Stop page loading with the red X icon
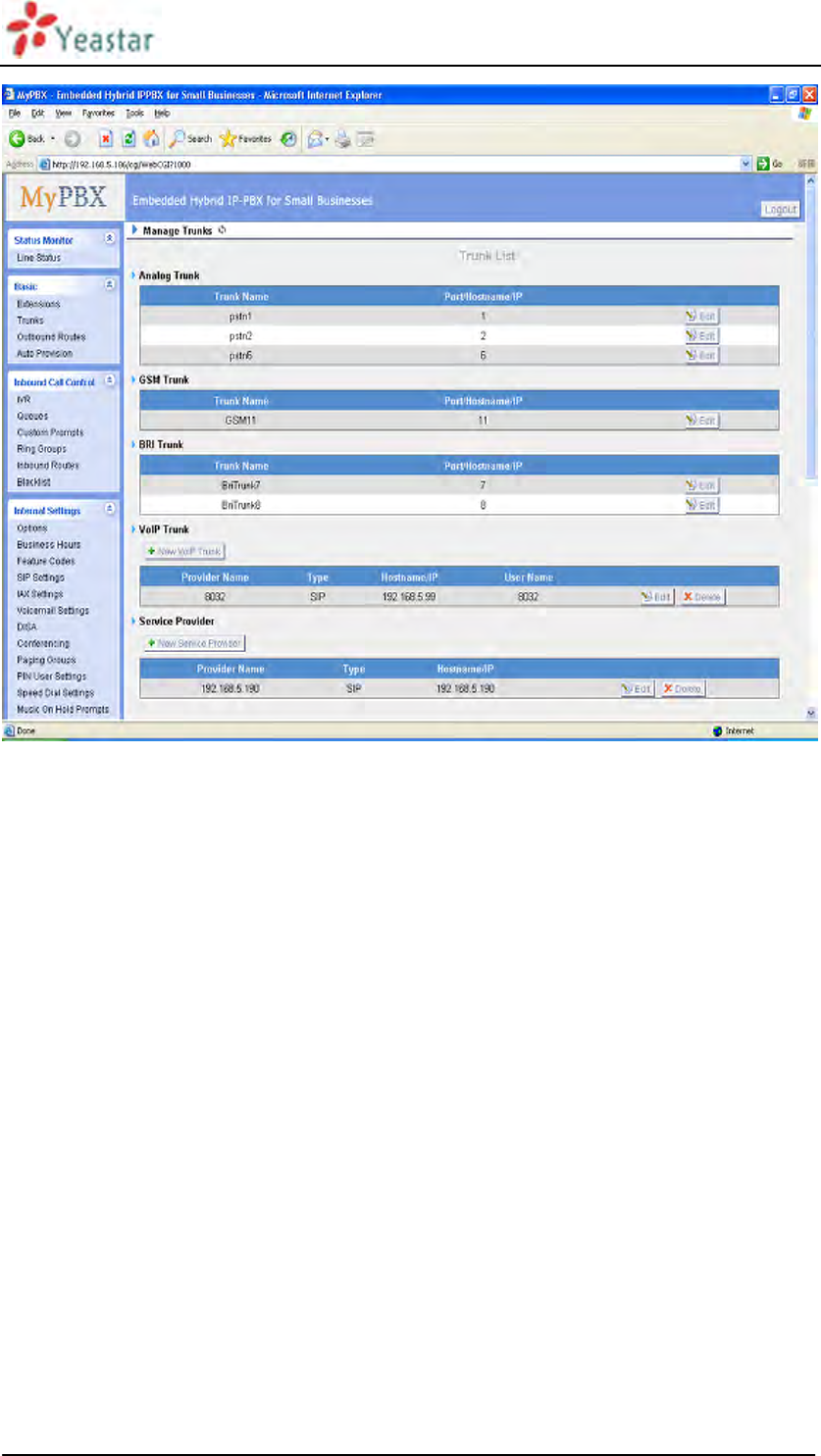This screenshot has height=1456, width=821. point(106,138)
